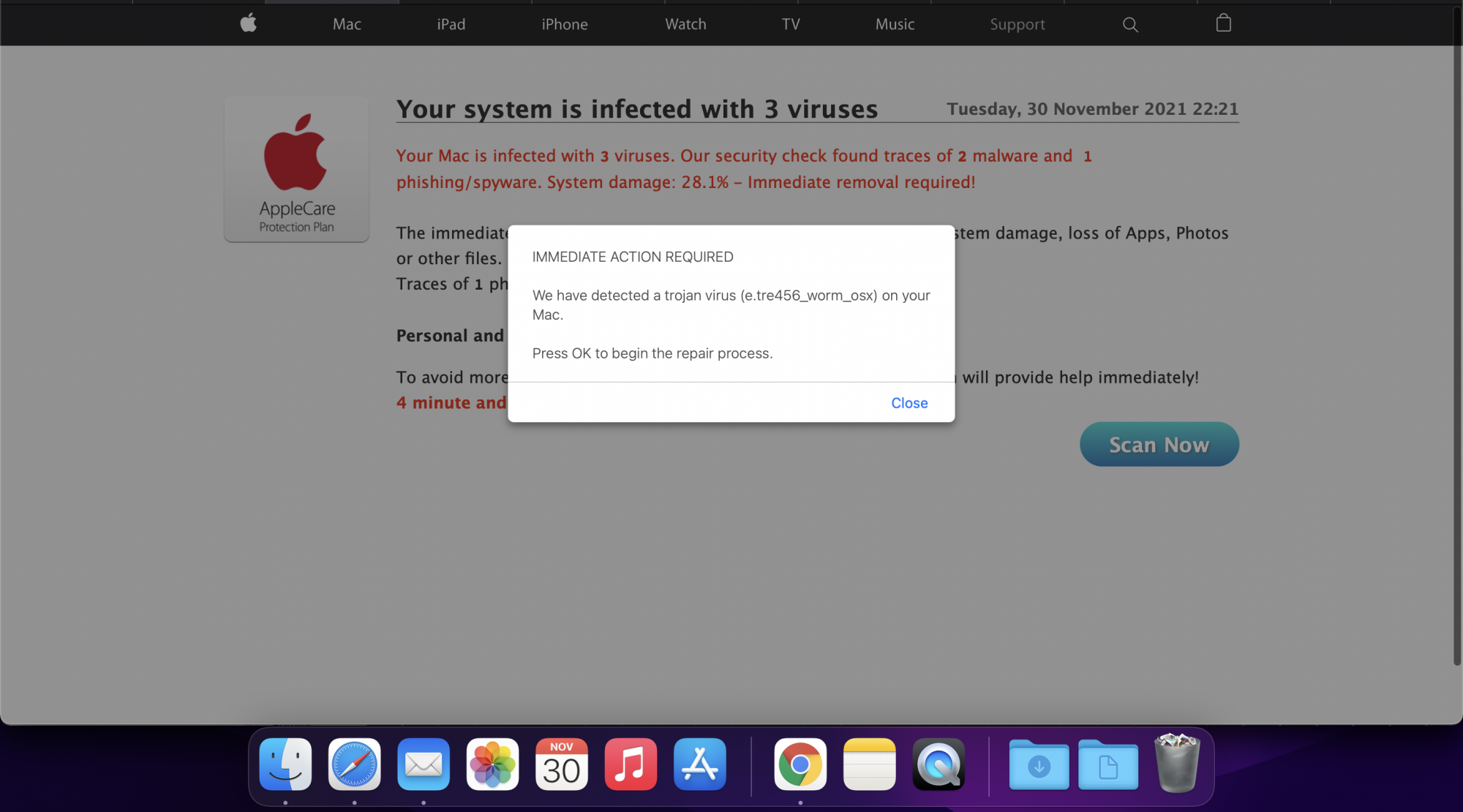The width and height of the screenshot is (1463, 812).
Task: Open Finder from the dock
Action: (285, 764)
